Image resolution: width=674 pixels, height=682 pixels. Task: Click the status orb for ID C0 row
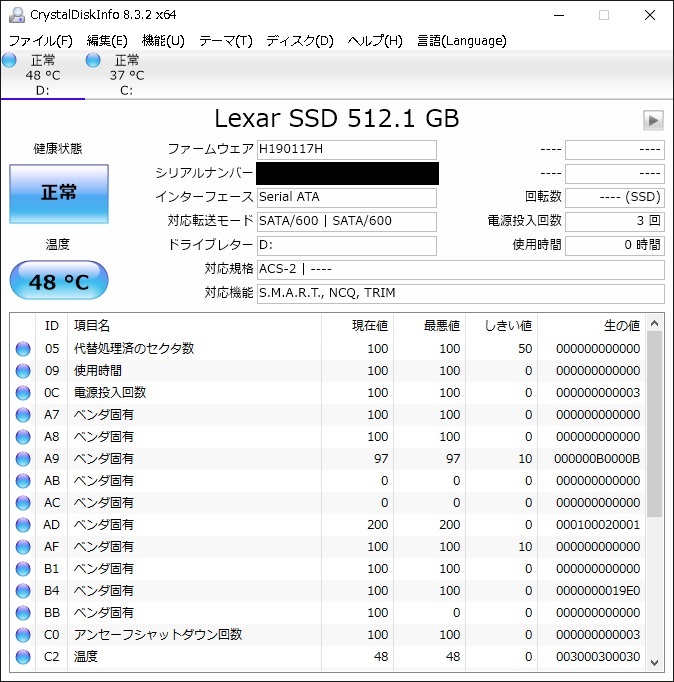23,635
